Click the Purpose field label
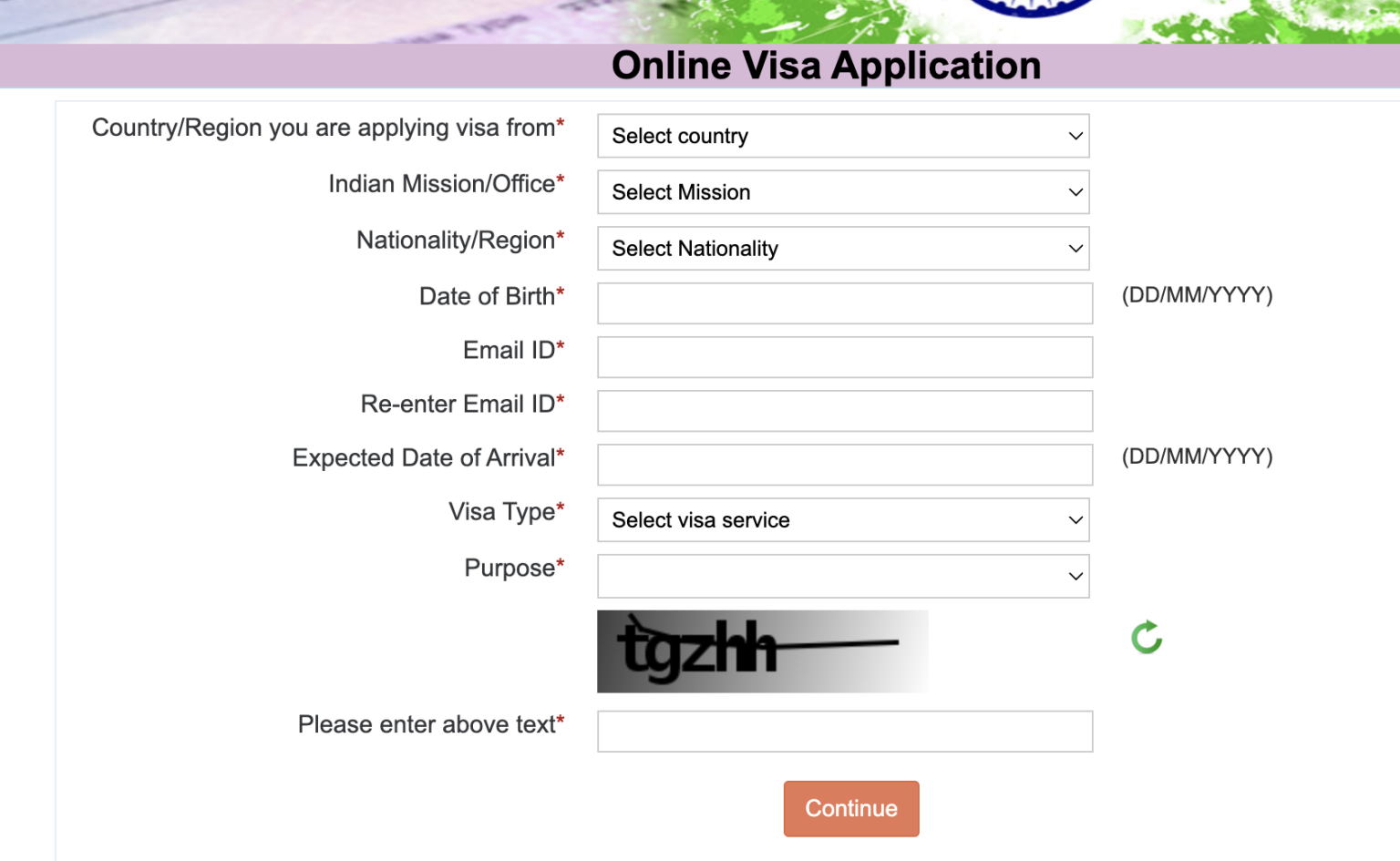Screen dimensions: 1400x861 [x=510, y=569]
